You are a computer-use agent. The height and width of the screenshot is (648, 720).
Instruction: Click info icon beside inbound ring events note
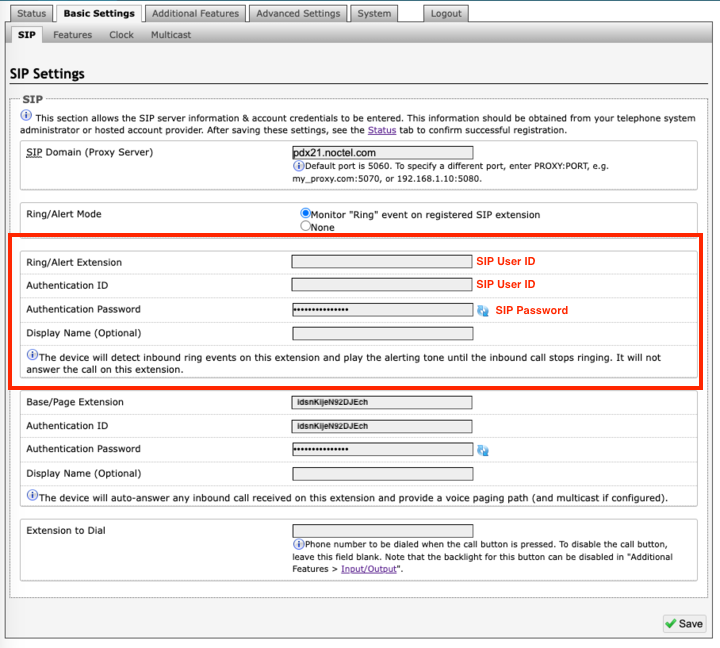pyautogui.click(x=32, y=356)
